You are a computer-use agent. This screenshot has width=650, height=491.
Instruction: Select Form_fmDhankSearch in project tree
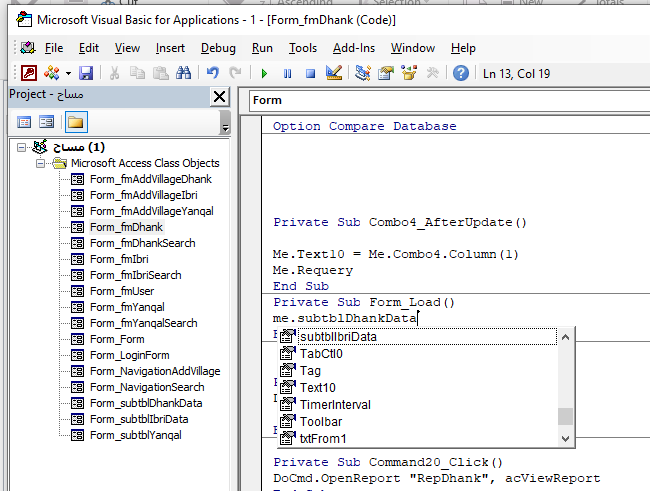coord(142,243)
